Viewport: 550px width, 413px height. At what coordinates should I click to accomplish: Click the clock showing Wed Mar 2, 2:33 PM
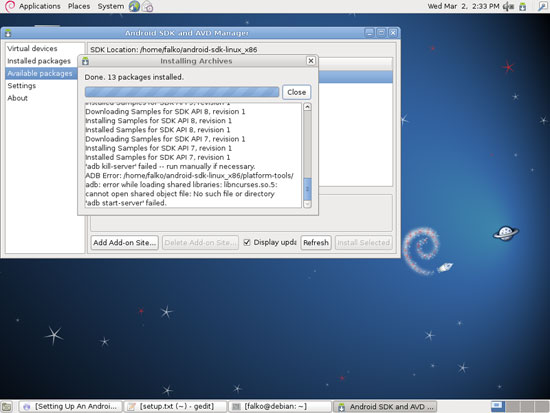coord(463,6)
